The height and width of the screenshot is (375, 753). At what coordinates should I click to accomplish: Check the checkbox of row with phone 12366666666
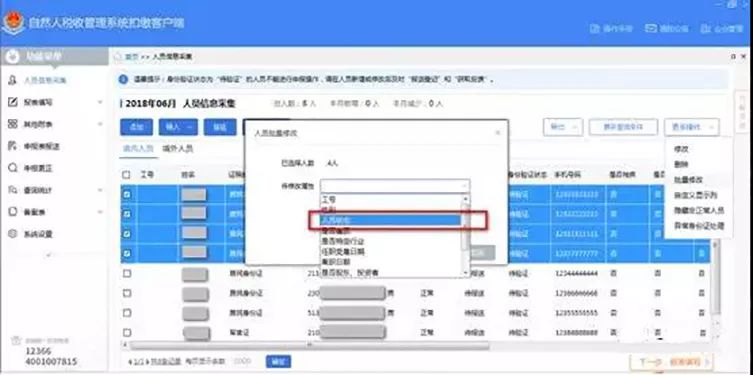coord(126,293)
